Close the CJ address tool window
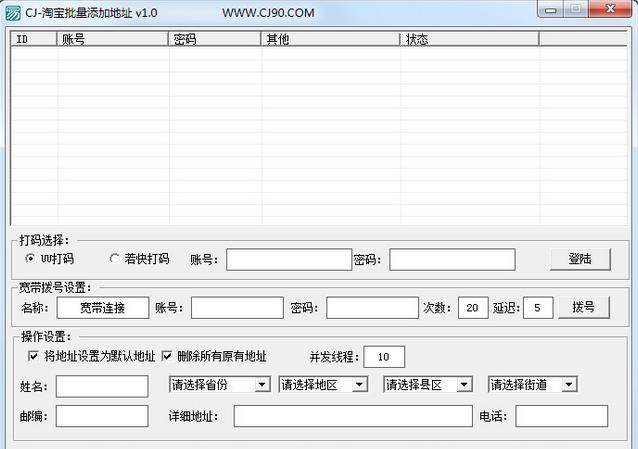638x449 pixels. 611,9
